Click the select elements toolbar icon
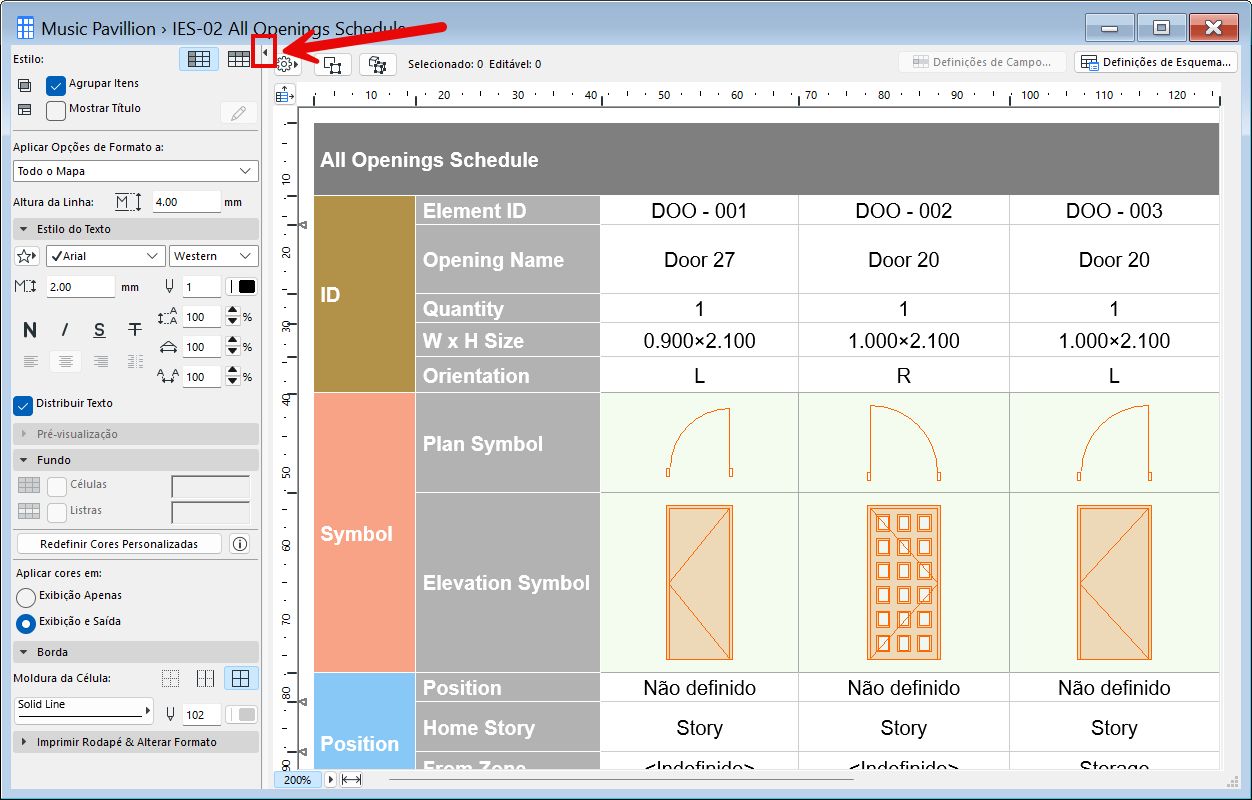 [331, 64]
